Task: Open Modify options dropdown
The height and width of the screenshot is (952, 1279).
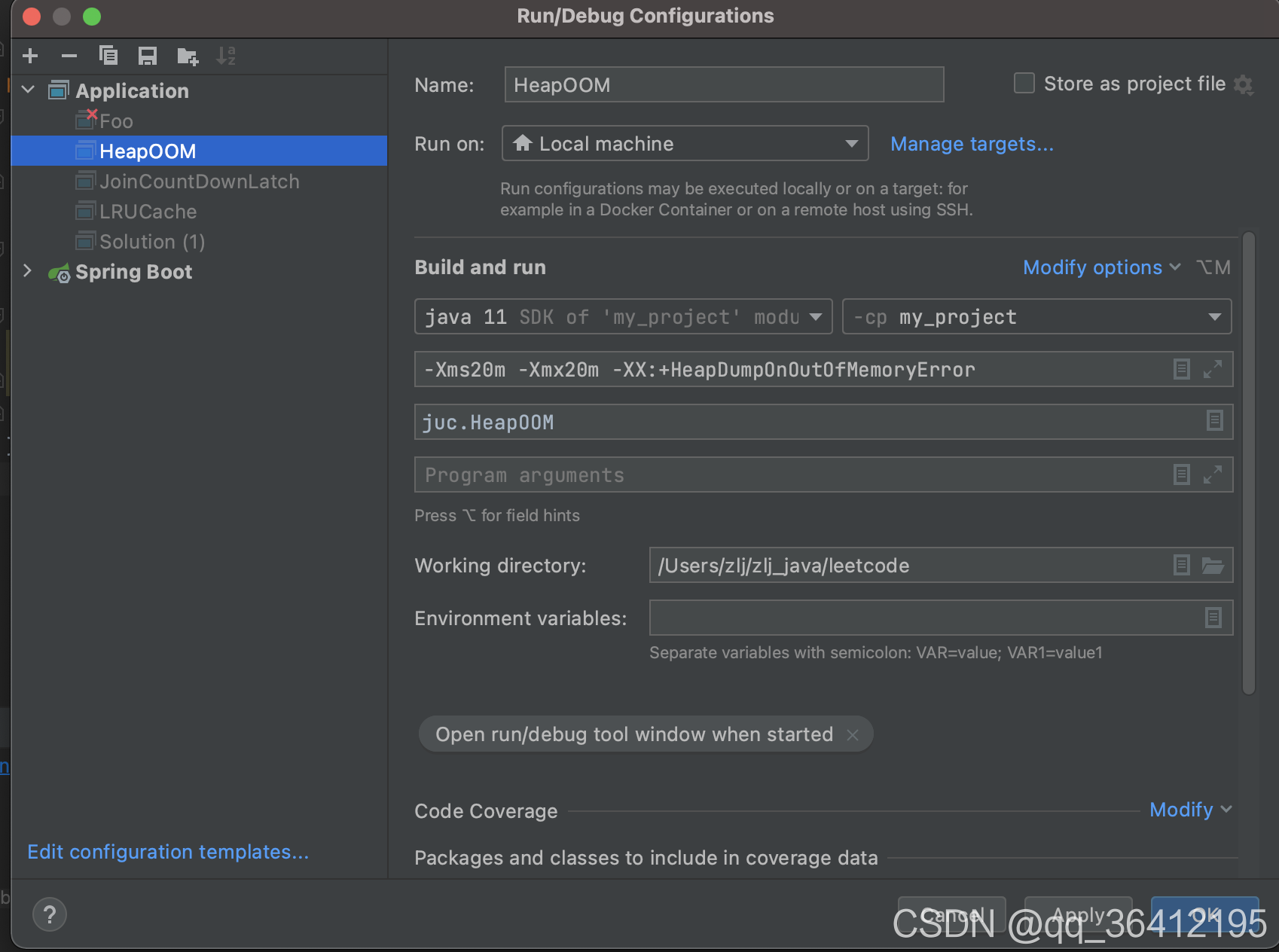Action: pyautogui.click(x=1102, y=267)
